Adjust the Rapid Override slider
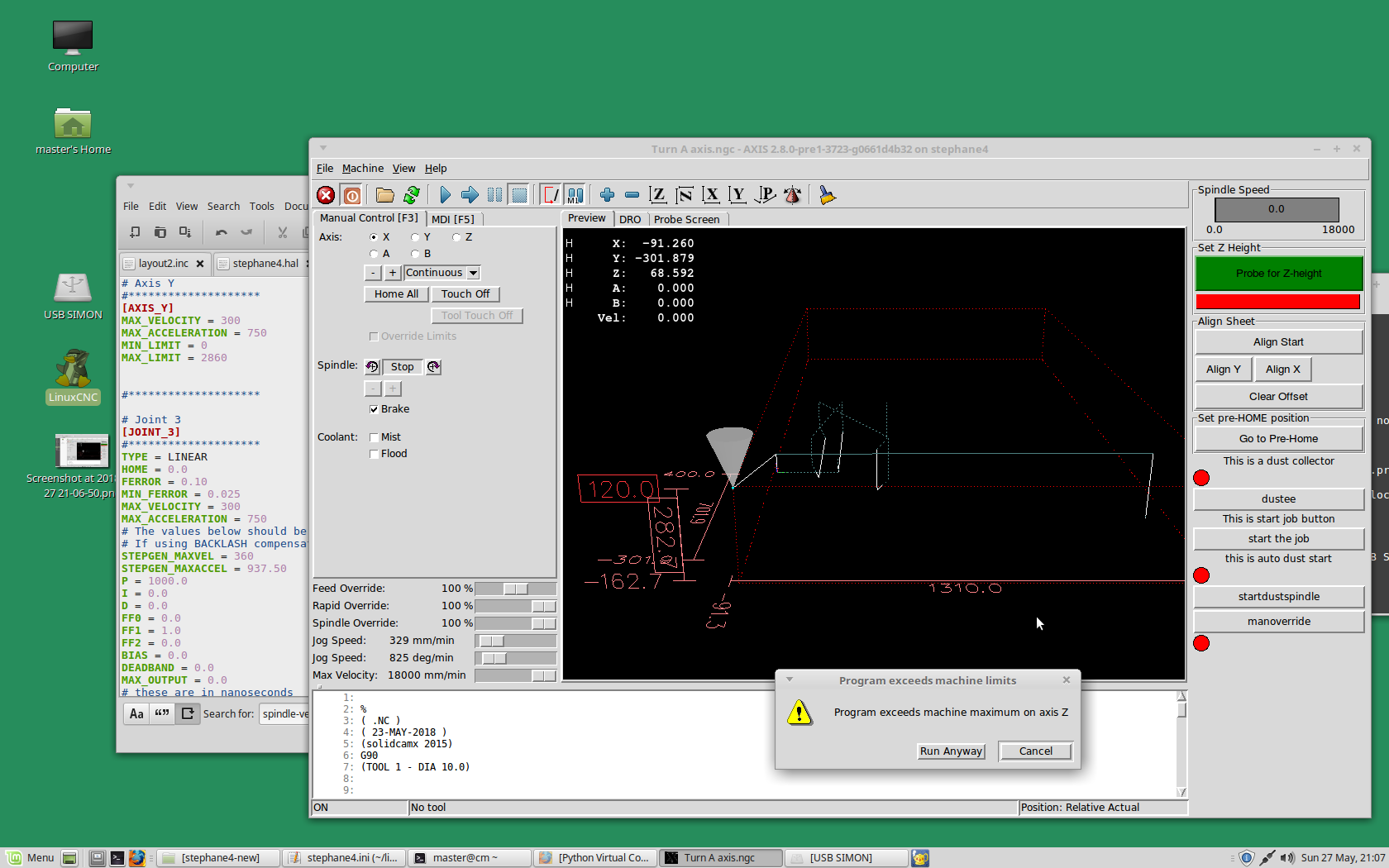The height and width of the screenshot is (868, 1389). coord(515,606)
